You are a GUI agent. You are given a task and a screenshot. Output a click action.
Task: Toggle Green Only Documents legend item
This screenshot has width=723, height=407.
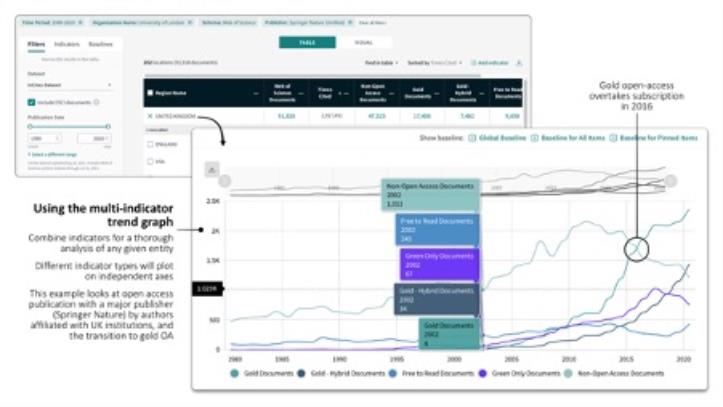click(x=520, y=373)
